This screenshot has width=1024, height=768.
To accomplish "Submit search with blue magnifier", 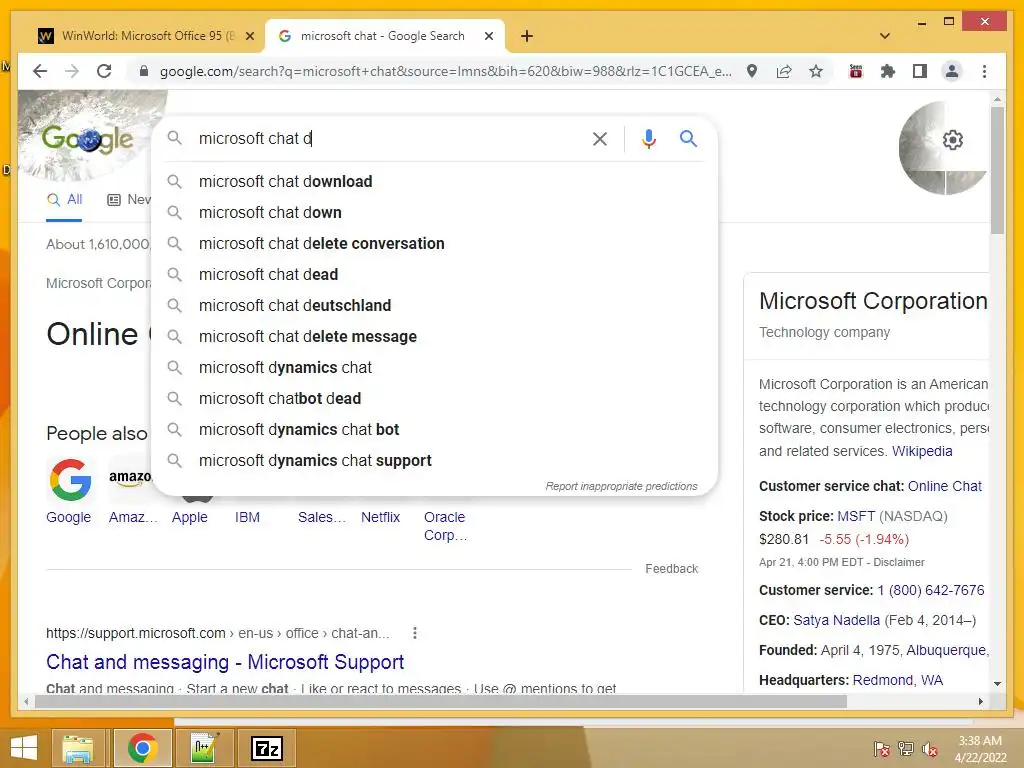I will (688, 138).
